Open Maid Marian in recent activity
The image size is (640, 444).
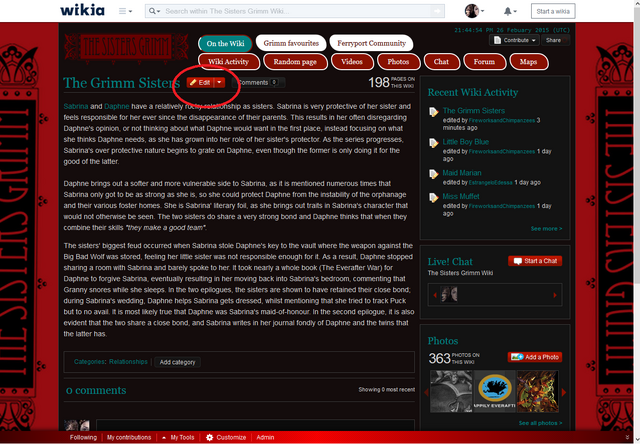462,173
